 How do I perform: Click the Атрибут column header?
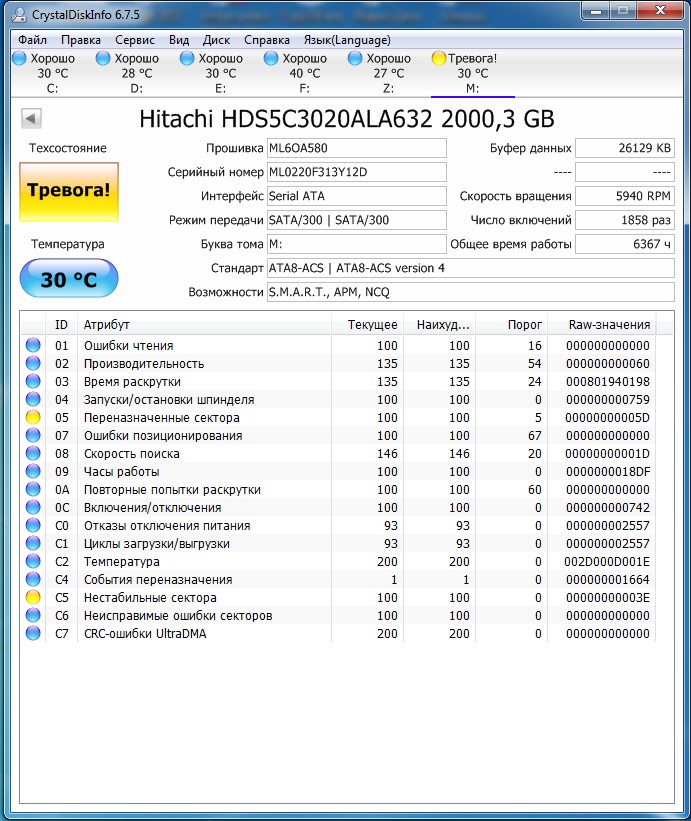204,325
